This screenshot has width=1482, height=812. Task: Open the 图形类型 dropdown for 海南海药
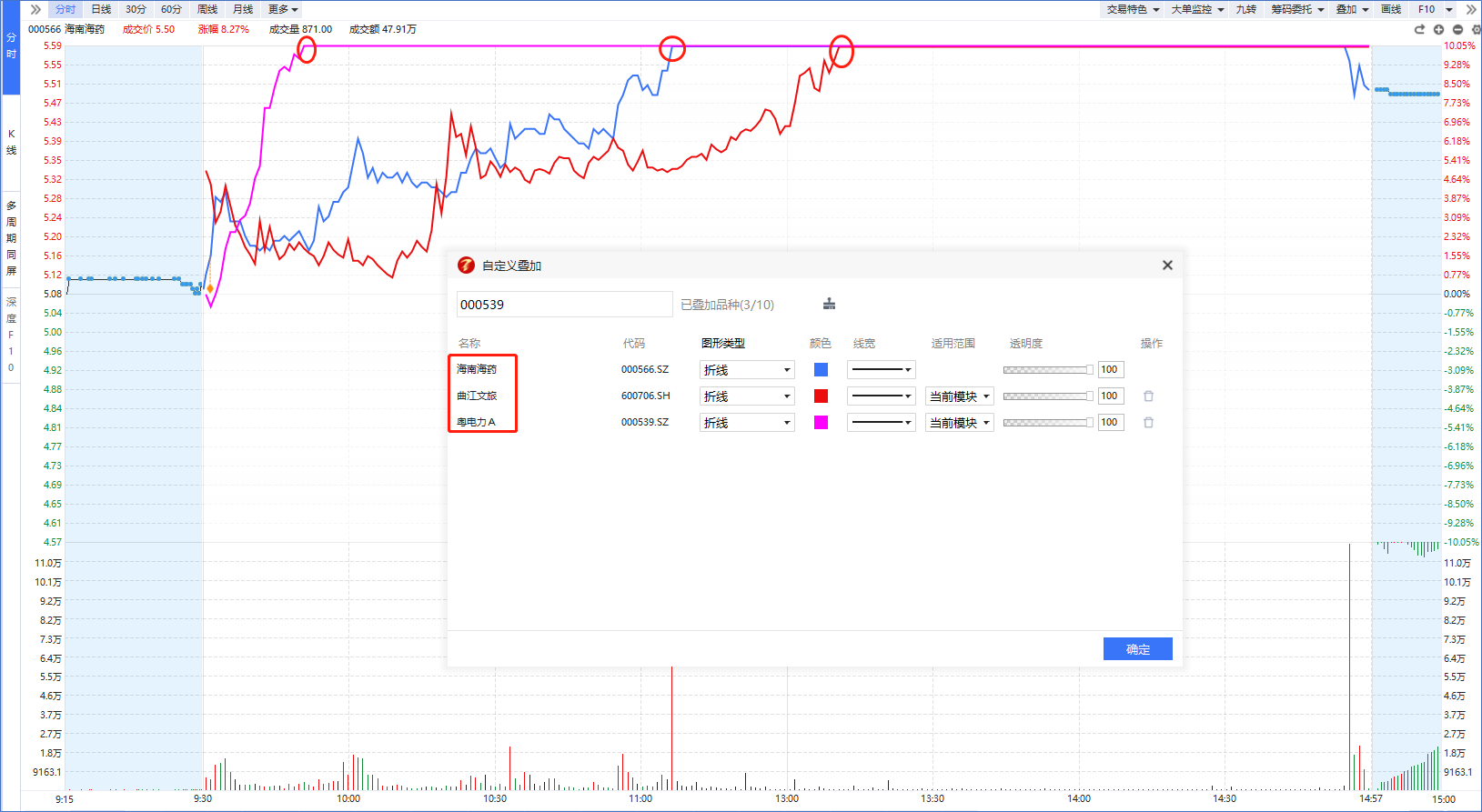click(747, 370)
